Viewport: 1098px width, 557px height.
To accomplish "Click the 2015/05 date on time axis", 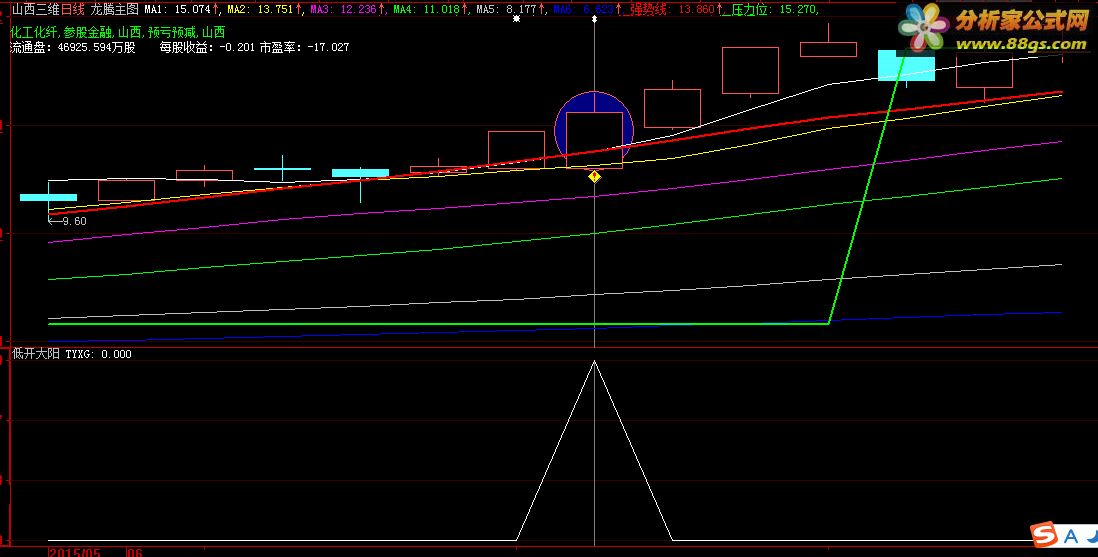I will pos(75,552).
